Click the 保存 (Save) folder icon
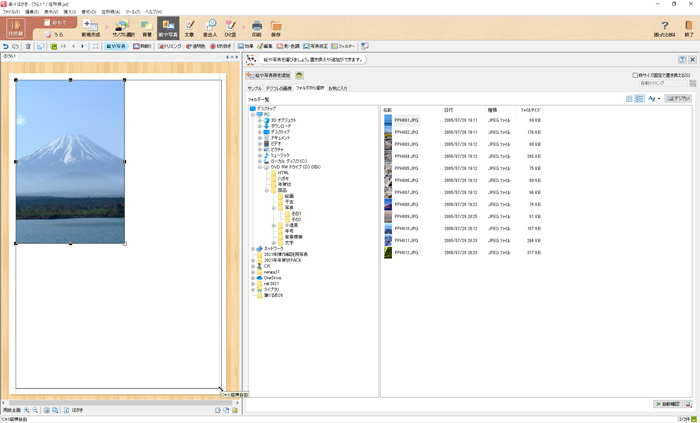The height and width of the screenshot is (423, 700). pos(275,27)
